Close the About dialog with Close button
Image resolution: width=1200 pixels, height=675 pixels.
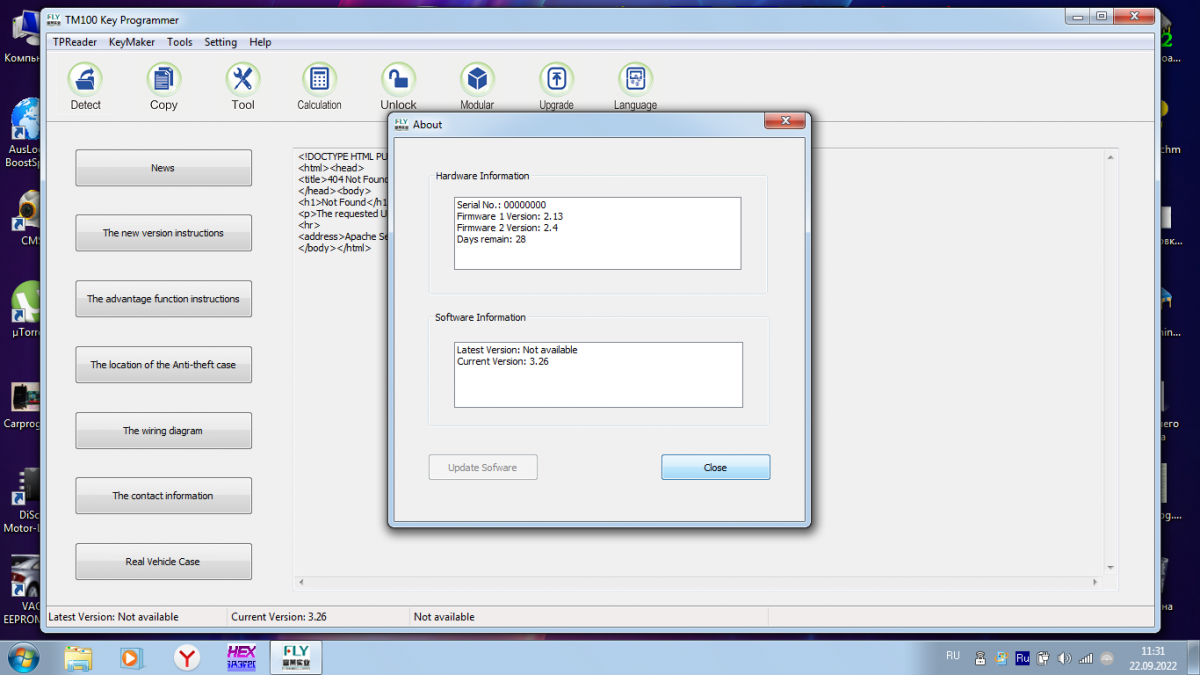715,467
